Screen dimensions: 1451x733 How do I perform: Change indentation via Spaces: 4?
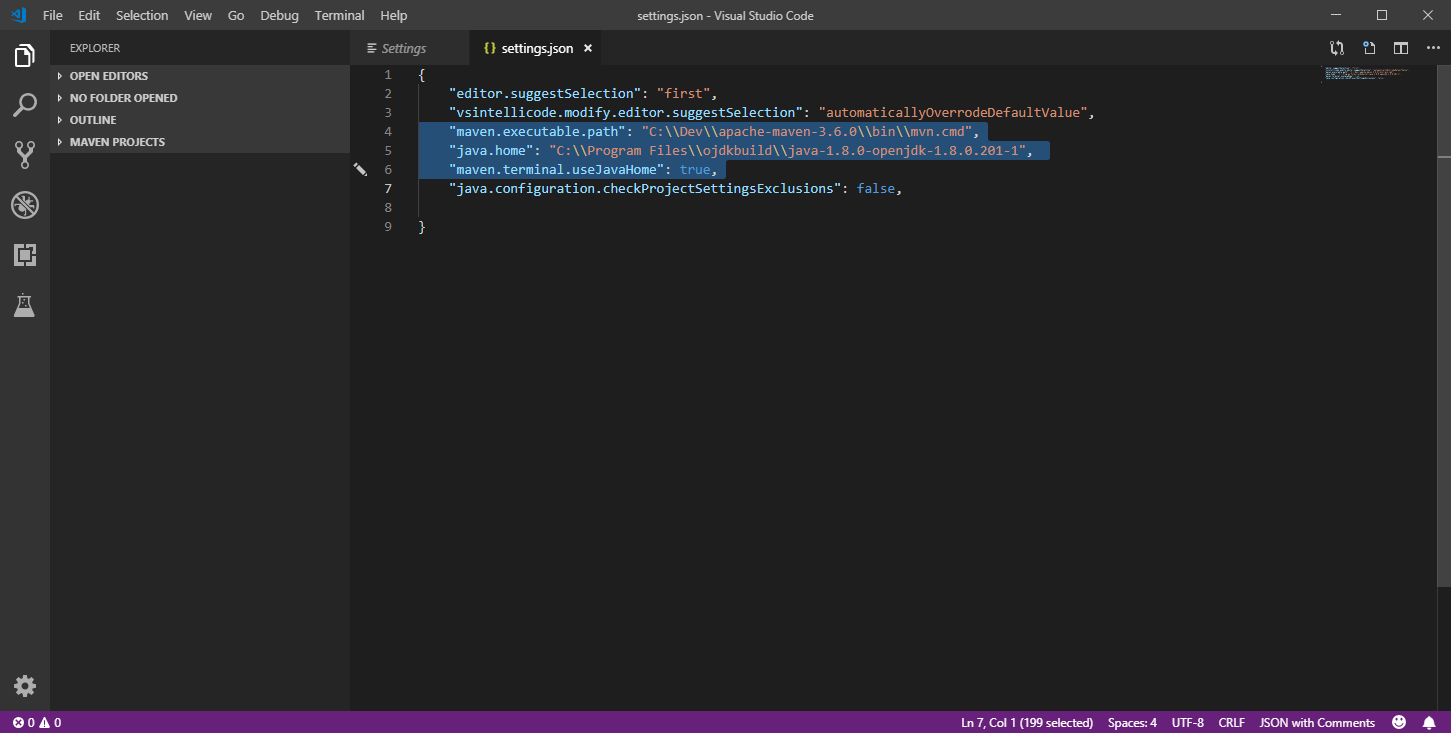[x=1132, y=723]
